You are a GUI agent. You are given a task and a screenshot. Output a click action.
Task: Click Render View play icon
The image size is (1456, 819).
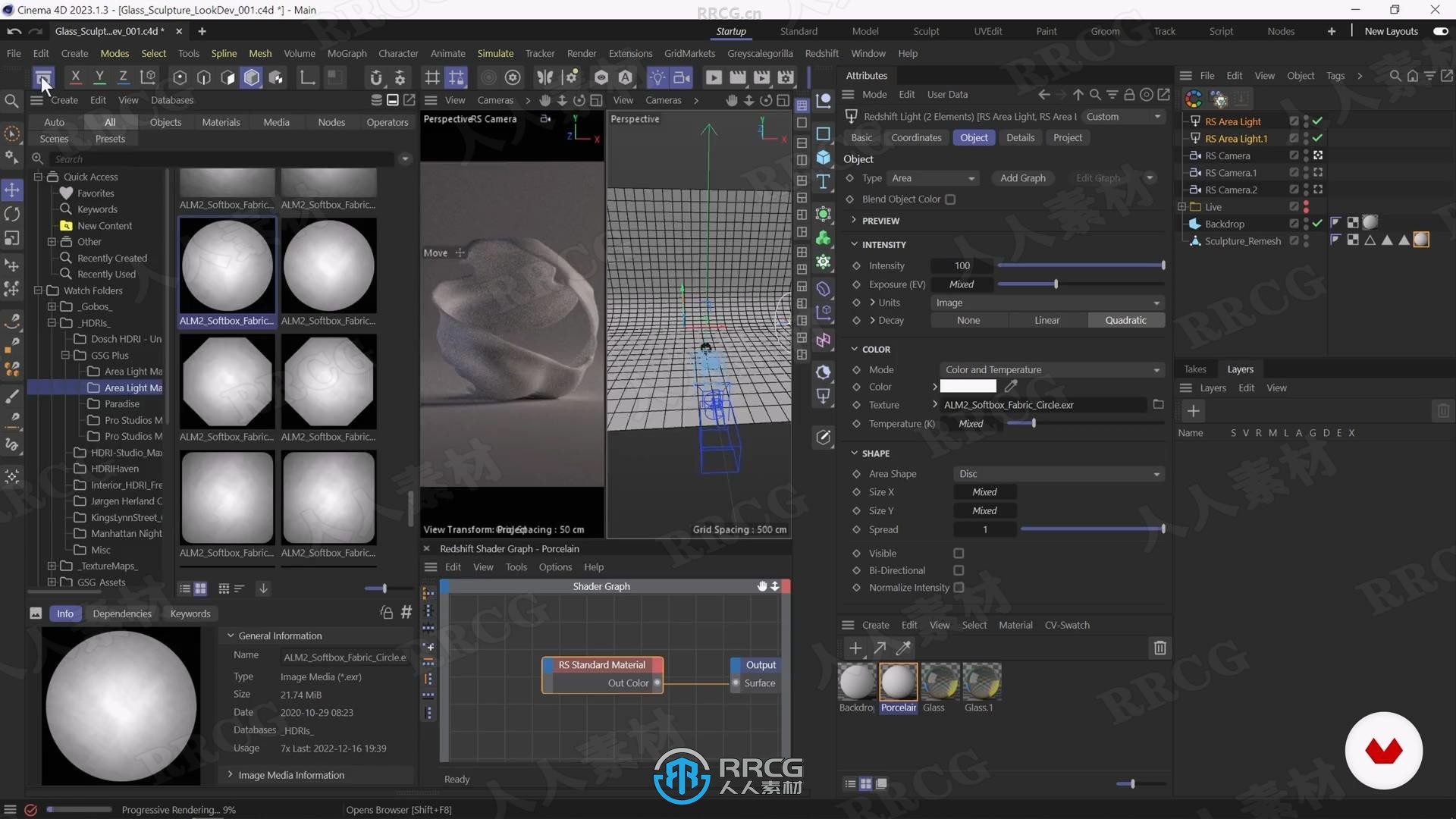tap(714, 77)
